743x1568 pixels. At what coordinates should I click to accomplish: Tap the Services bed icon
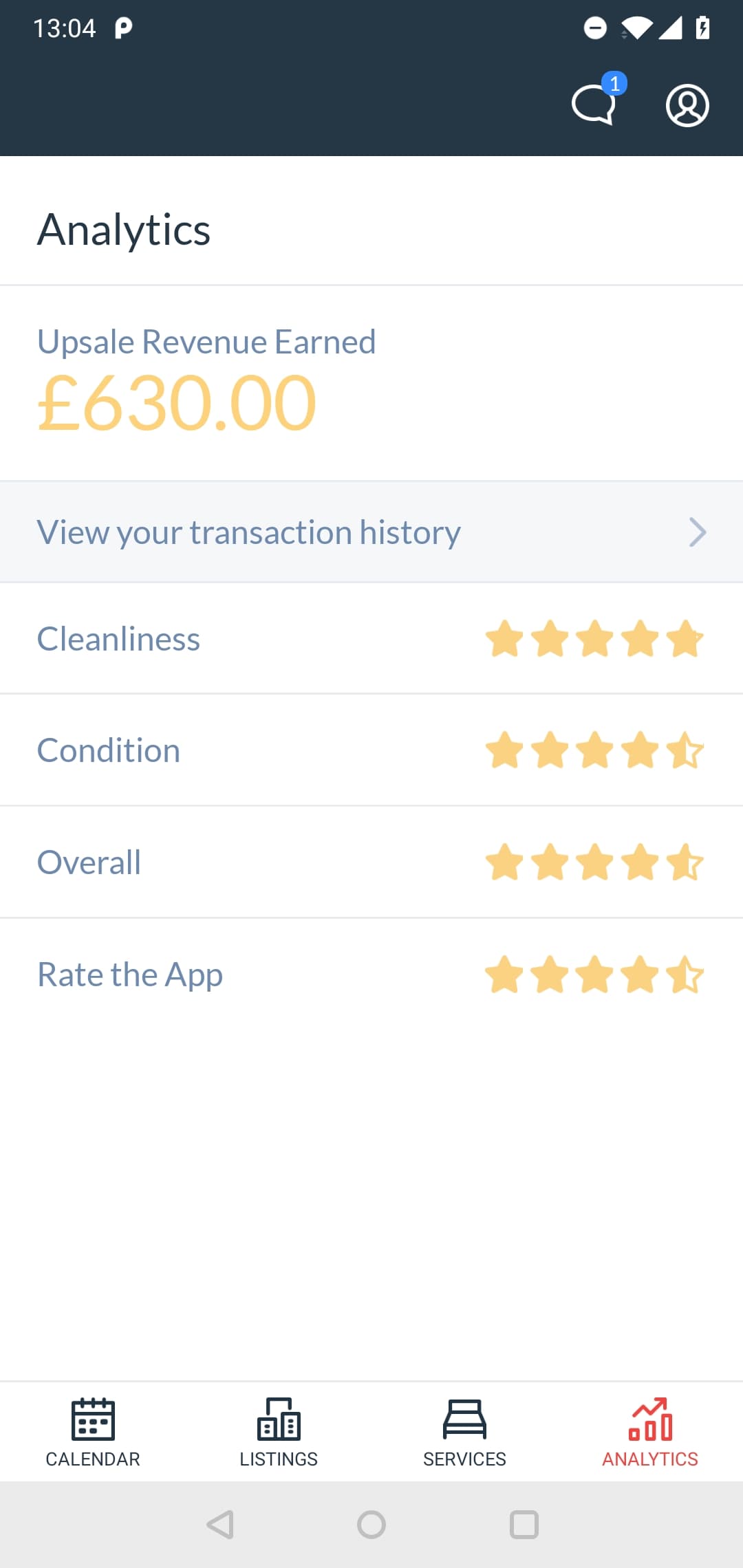tap(464, 1418)
